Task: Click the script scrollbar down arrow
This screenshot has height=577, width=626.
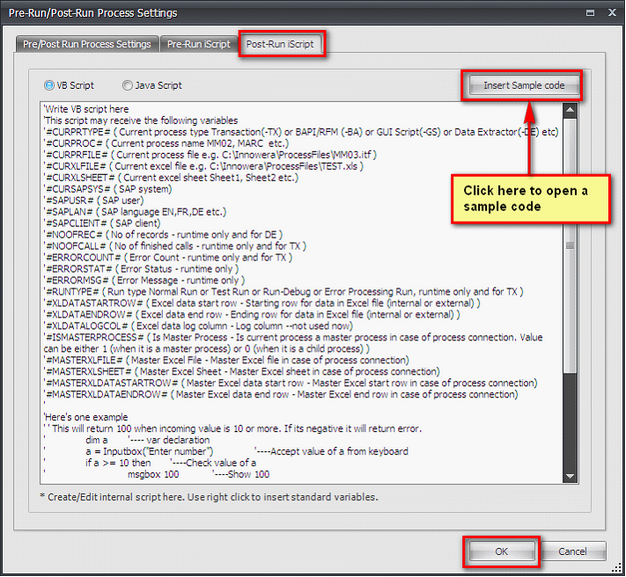Action: coord(570,479)
